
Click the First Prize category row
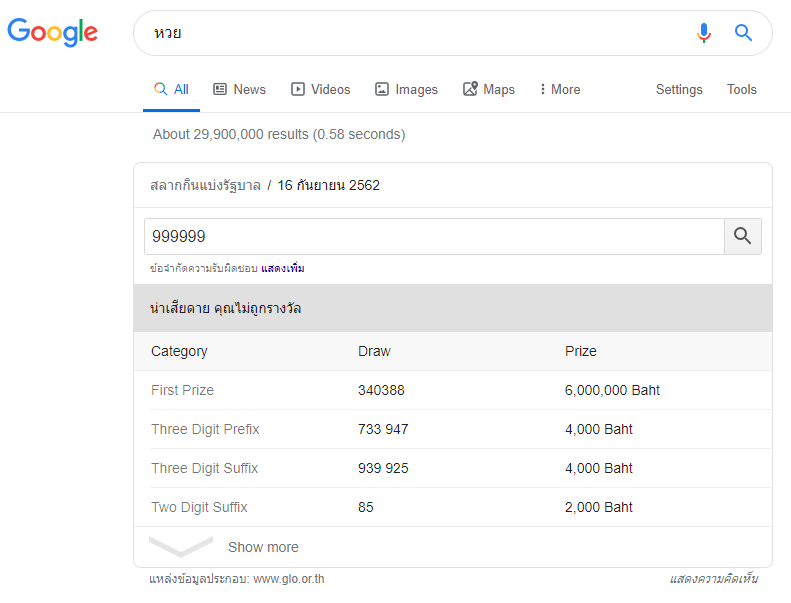pos(182,390)
